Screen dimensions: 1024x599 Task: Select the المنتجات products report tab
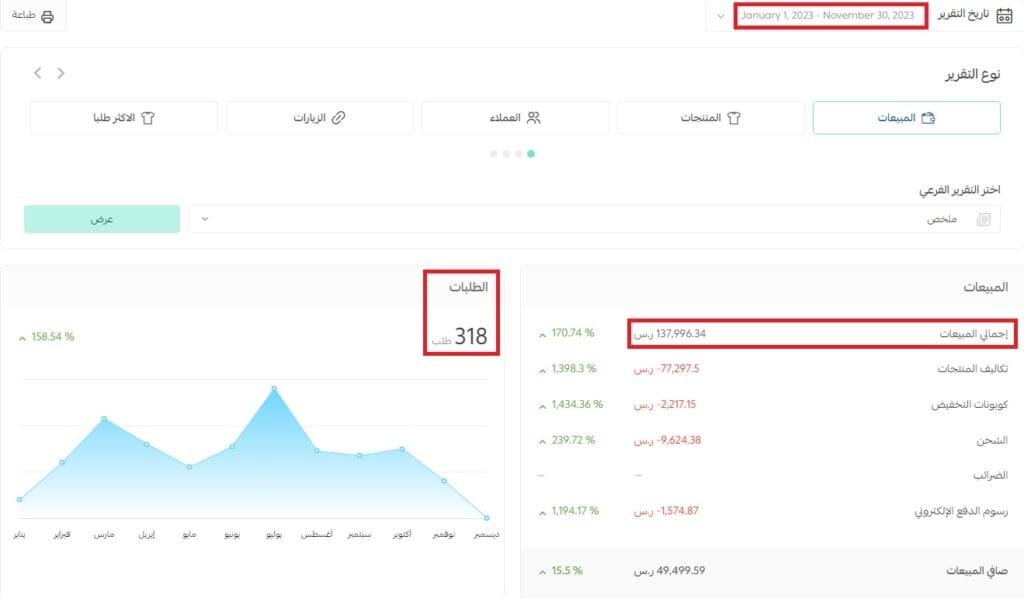pyautogui.click(x=711, y=118)
